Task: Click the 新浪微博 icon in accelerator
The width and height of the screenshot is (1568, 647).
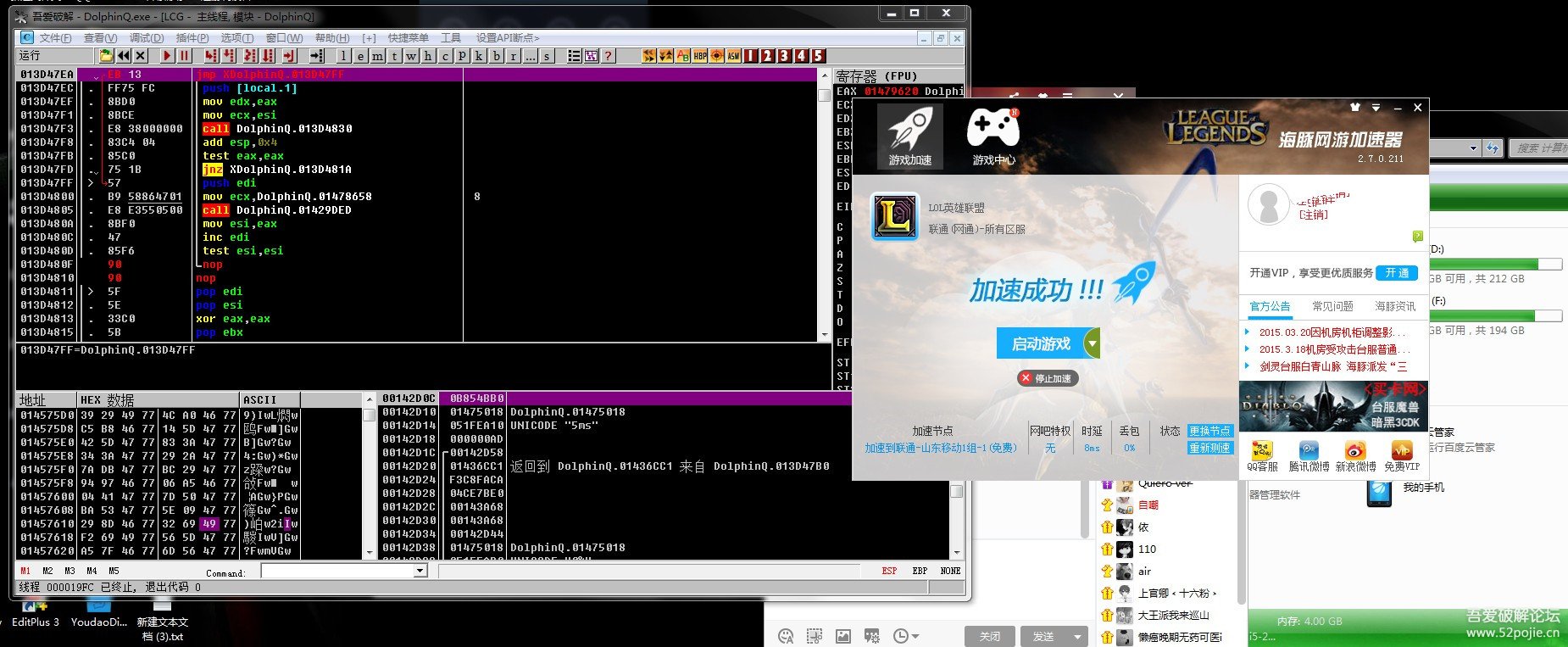Action: [x=1355, y=454]
